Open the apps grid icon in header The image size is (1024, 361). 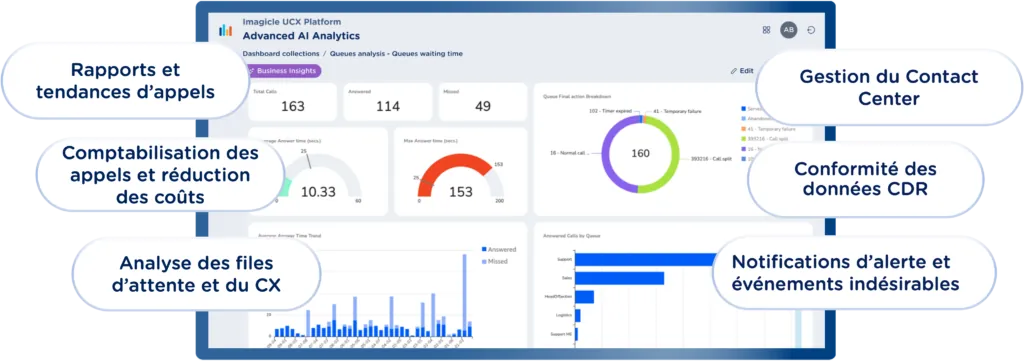pos(766,30)
